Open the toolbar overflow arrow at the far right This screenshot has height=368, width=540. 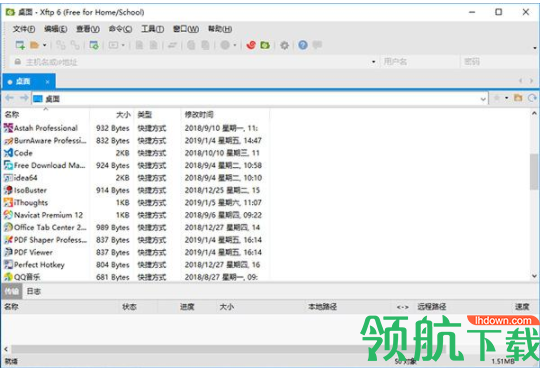tap(534, 48)
